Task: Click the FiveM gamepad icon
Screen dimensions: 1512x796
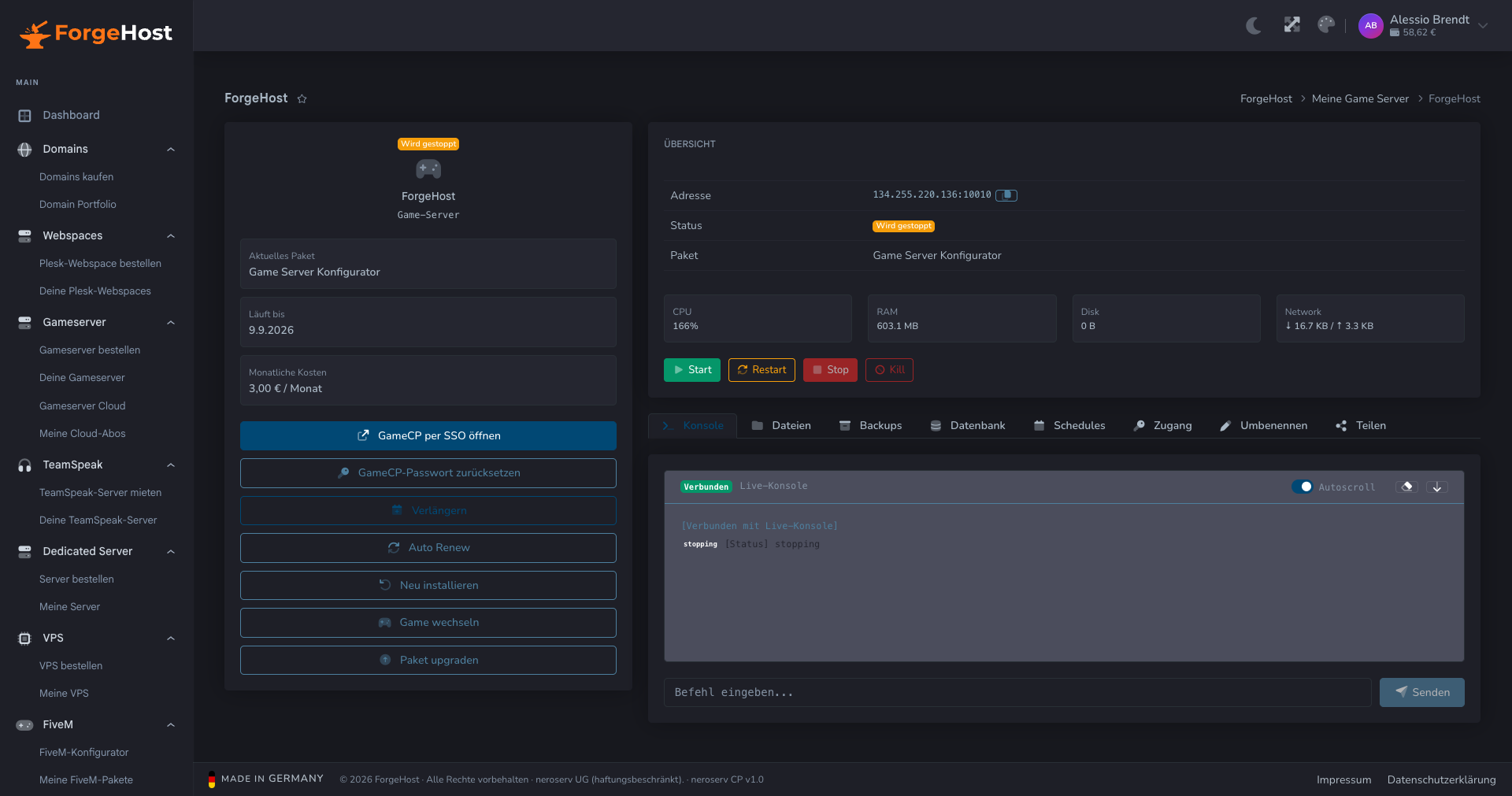Action: pos(24,725)
